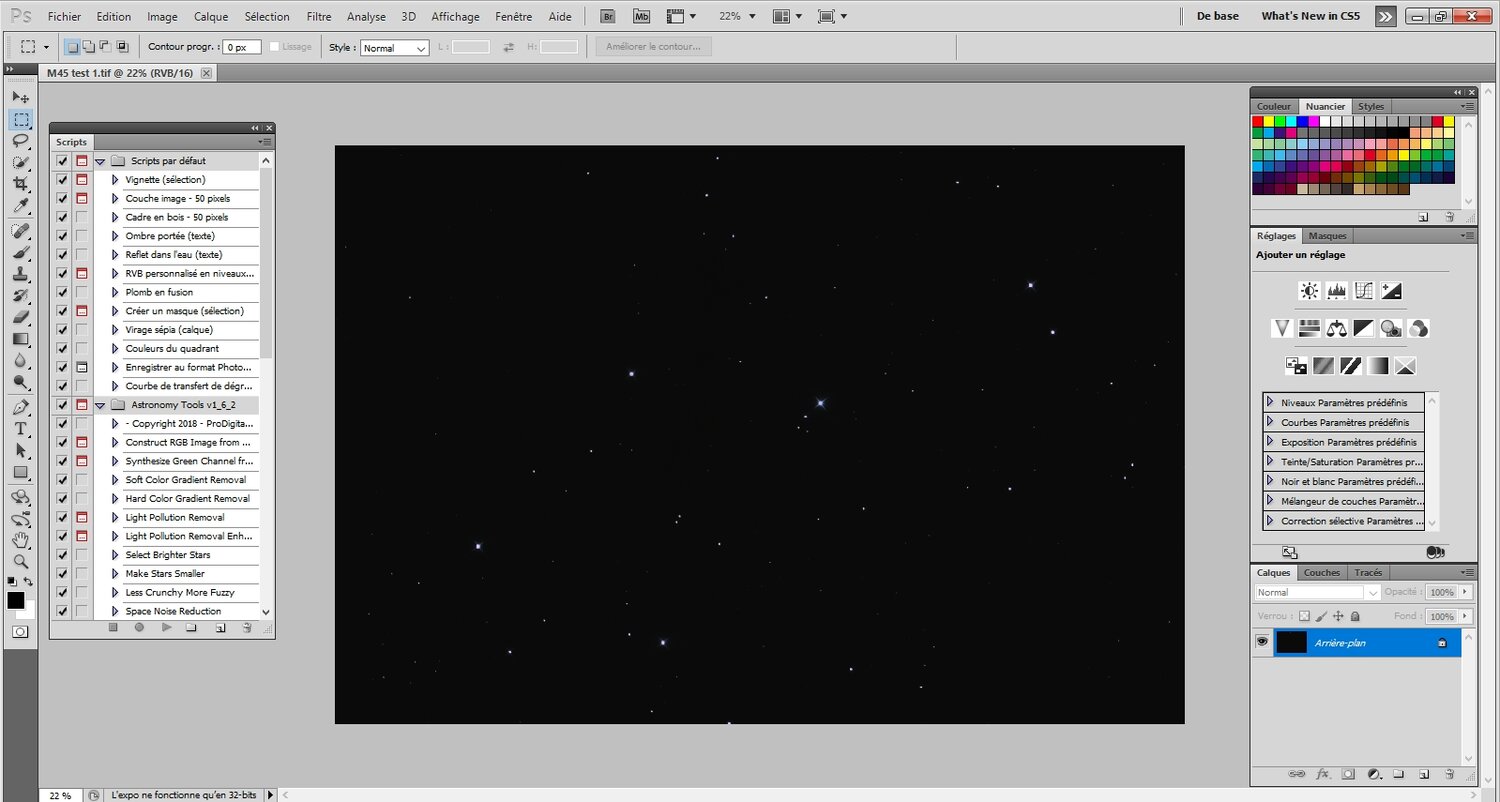Image resolution: width=1500 pixels, height=802 pixels.
Task: Select the Hand tool
Action: click(20, 540)
